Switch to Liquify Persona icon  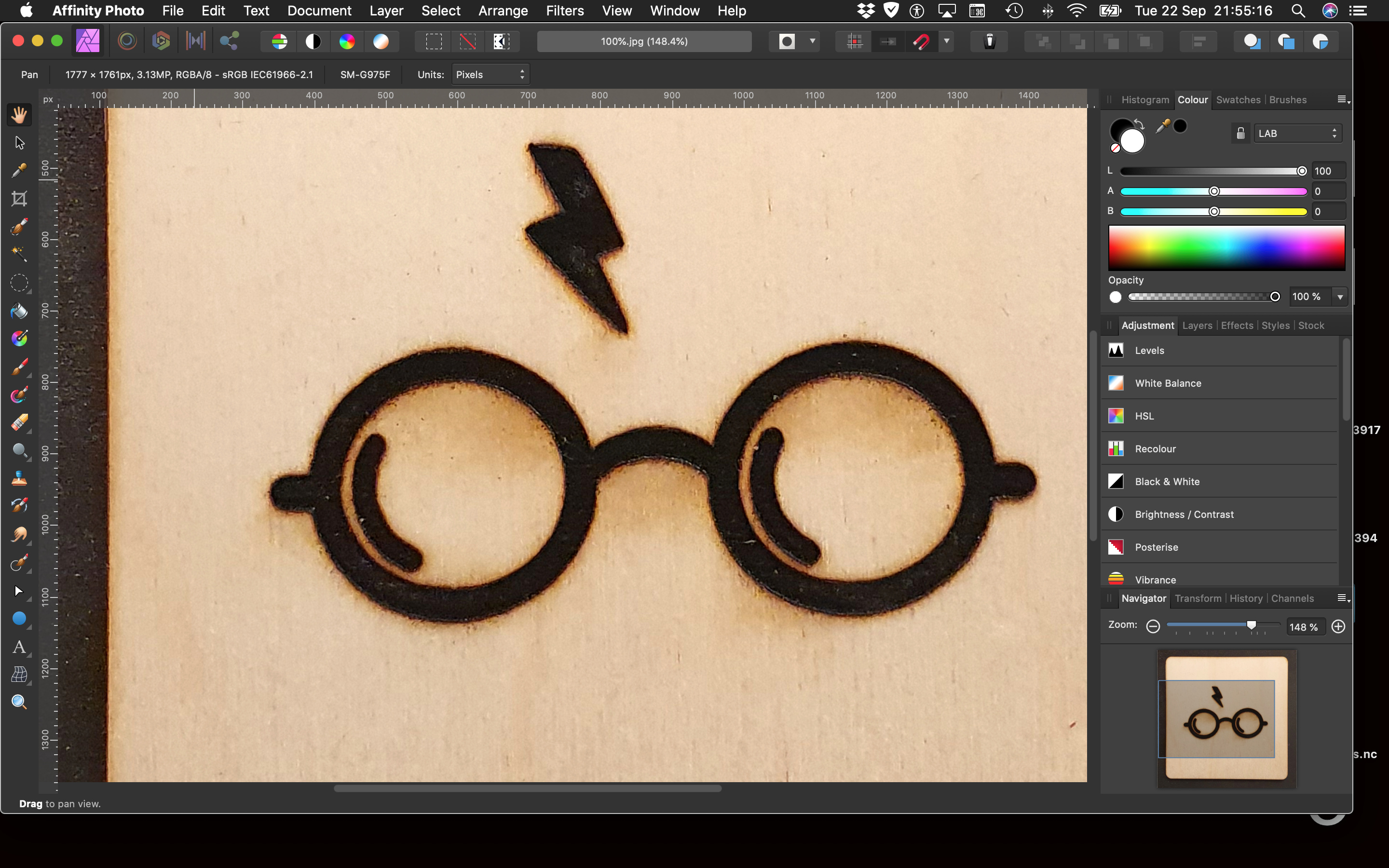click(x=127, y=41)
